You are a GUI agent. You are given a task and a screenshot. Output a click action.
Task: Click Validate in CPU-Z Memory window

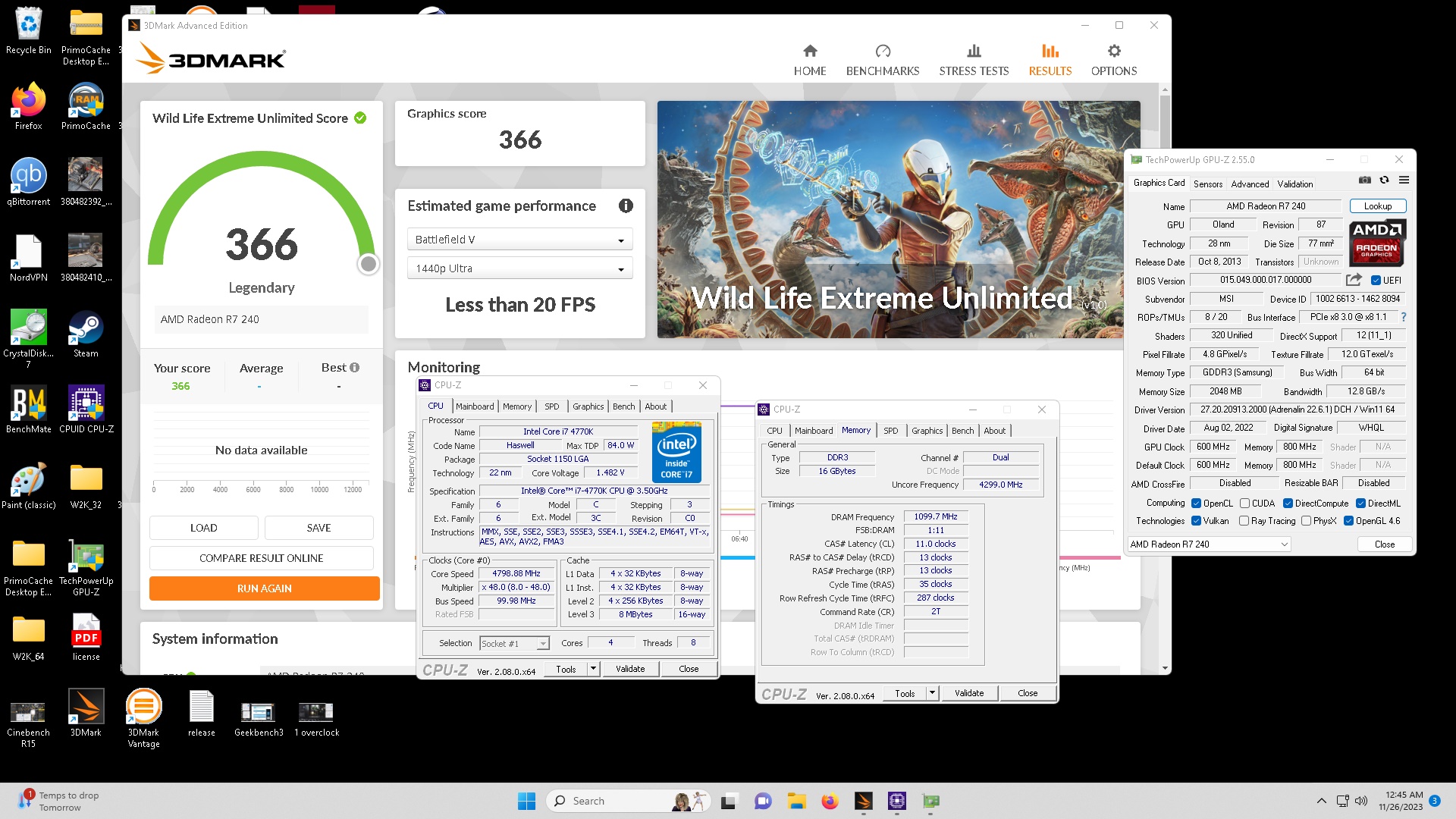pyautogui.click(x=969, y=693)
